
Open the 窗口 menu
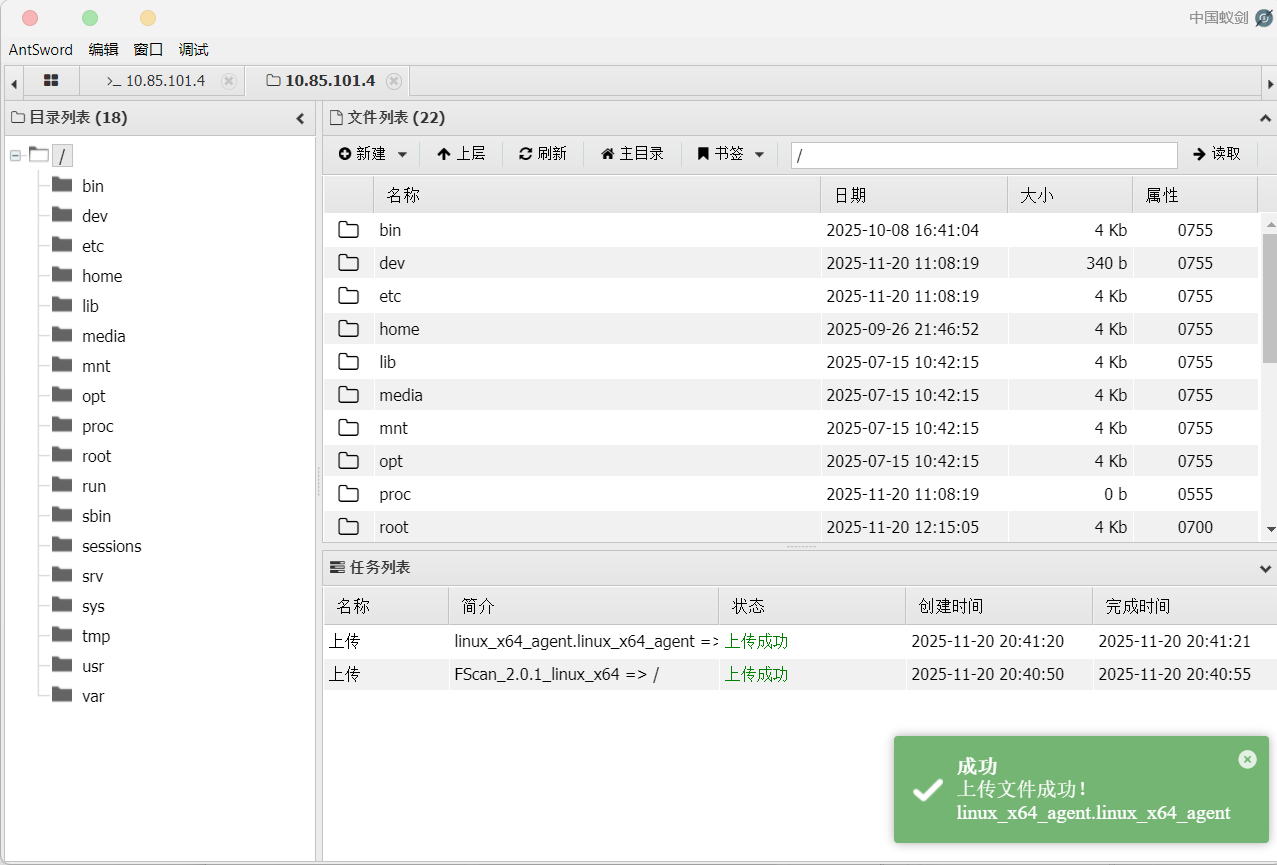[x=148, y=49]
